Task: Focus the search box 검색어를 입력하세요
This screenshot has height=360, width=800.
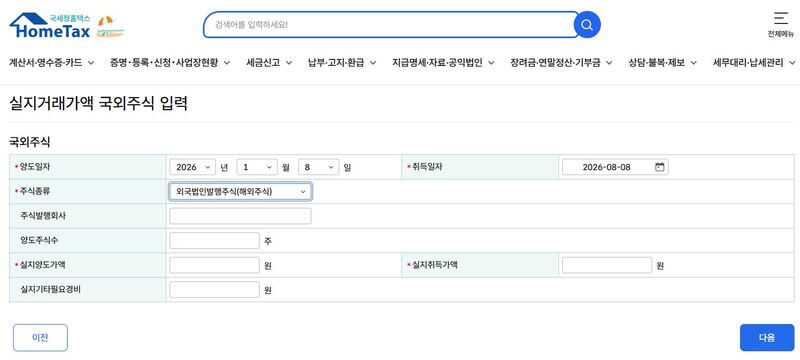Action: 391,24
